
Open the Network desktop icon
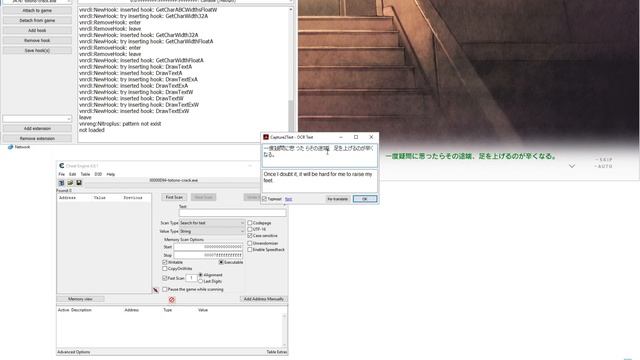19,147
